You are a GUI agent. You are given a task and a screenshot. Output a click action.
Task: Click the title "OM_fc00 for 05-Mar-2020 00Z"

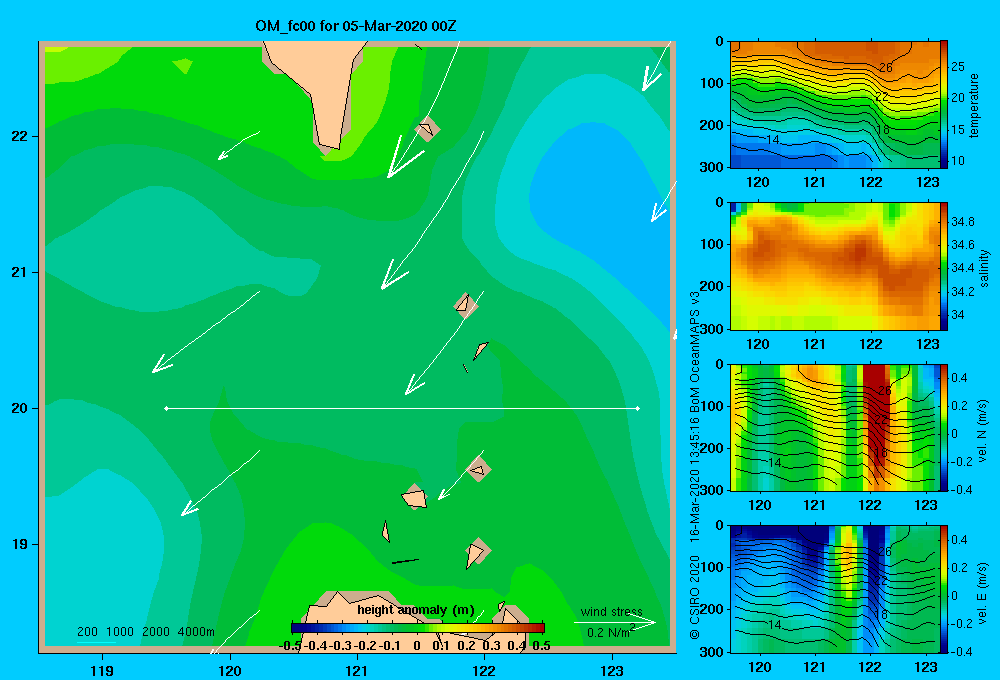355,26
